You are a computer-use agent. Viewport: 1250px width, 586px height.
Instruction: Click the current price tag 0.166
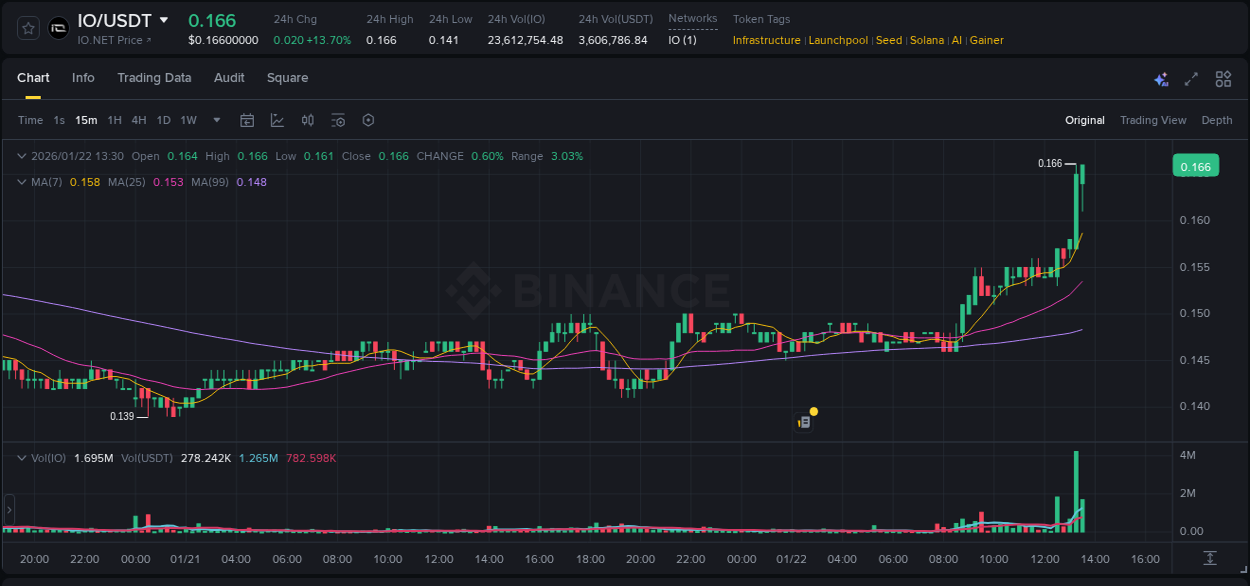[x=1196, y=166]
